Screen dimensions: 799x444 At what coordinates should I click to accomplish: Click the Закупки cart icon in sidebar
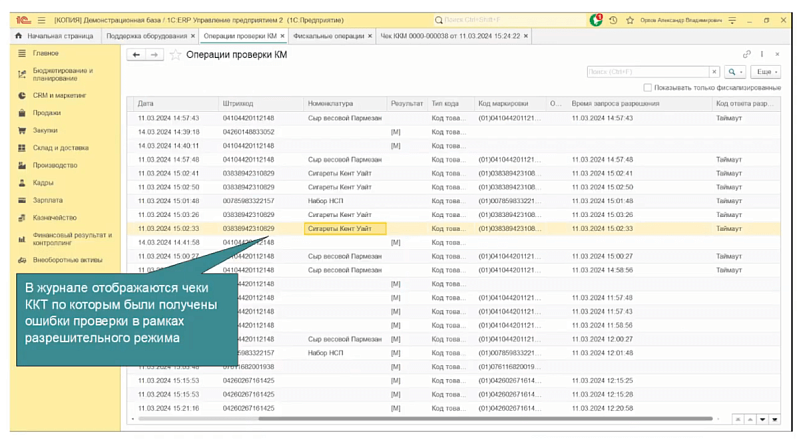[22, 130]
